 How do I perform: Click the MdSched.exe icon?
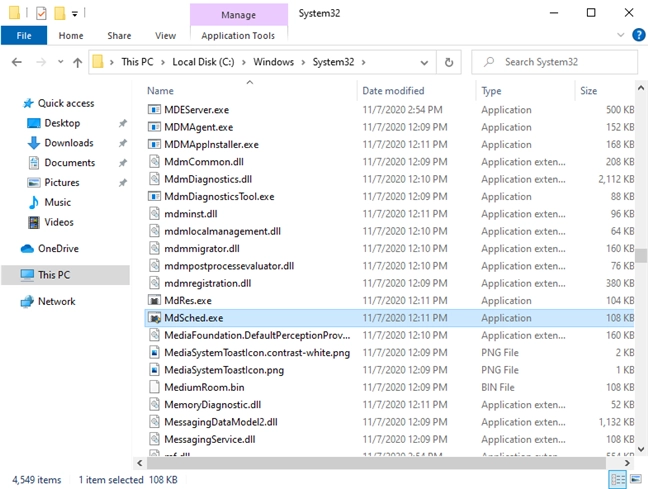point(154,318)
